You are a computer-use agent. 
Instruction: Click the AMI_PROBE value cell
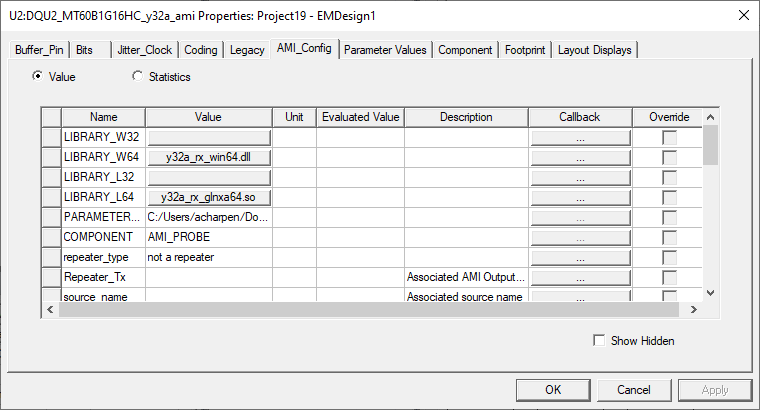click(209, 237)
